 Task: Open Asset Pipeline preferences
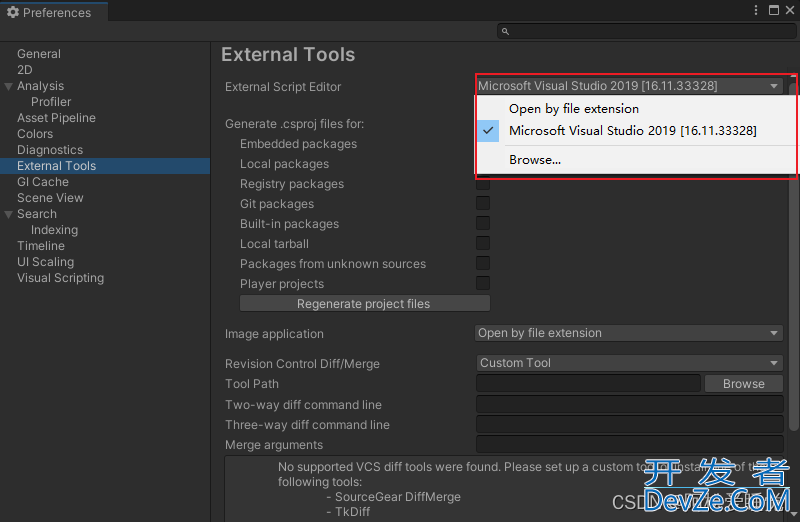point(56,117)
